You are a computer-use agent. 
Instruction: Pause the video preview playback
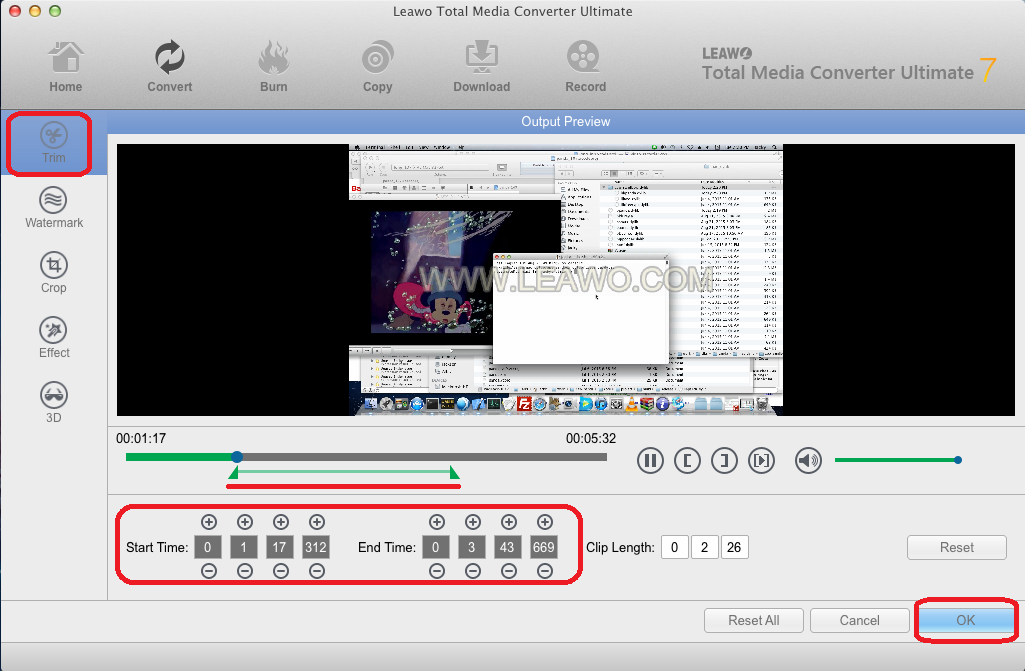point(650,460)
